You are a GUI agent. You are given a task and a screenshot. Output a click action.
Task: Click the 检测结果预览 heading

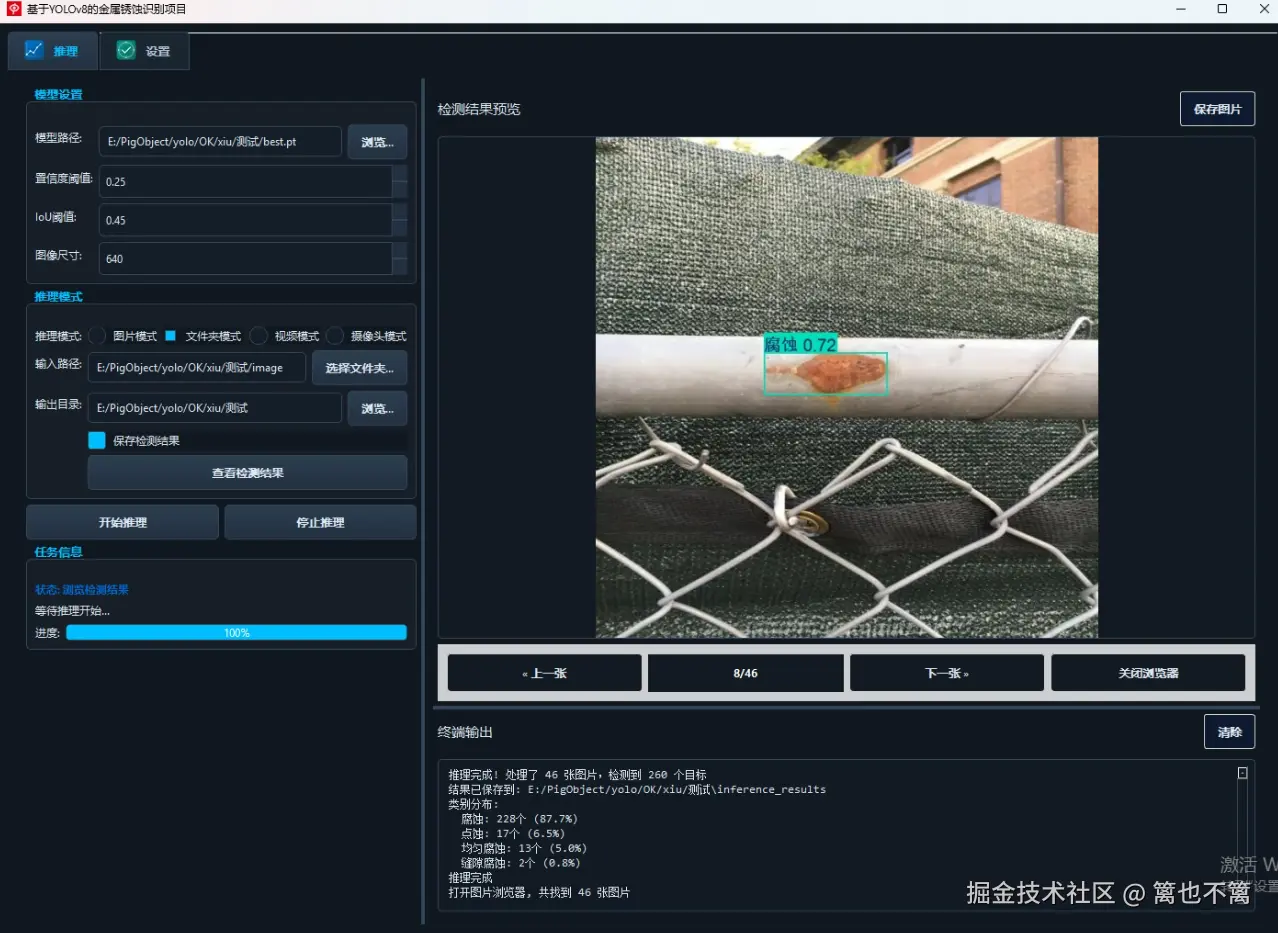(x=479, y=109)
